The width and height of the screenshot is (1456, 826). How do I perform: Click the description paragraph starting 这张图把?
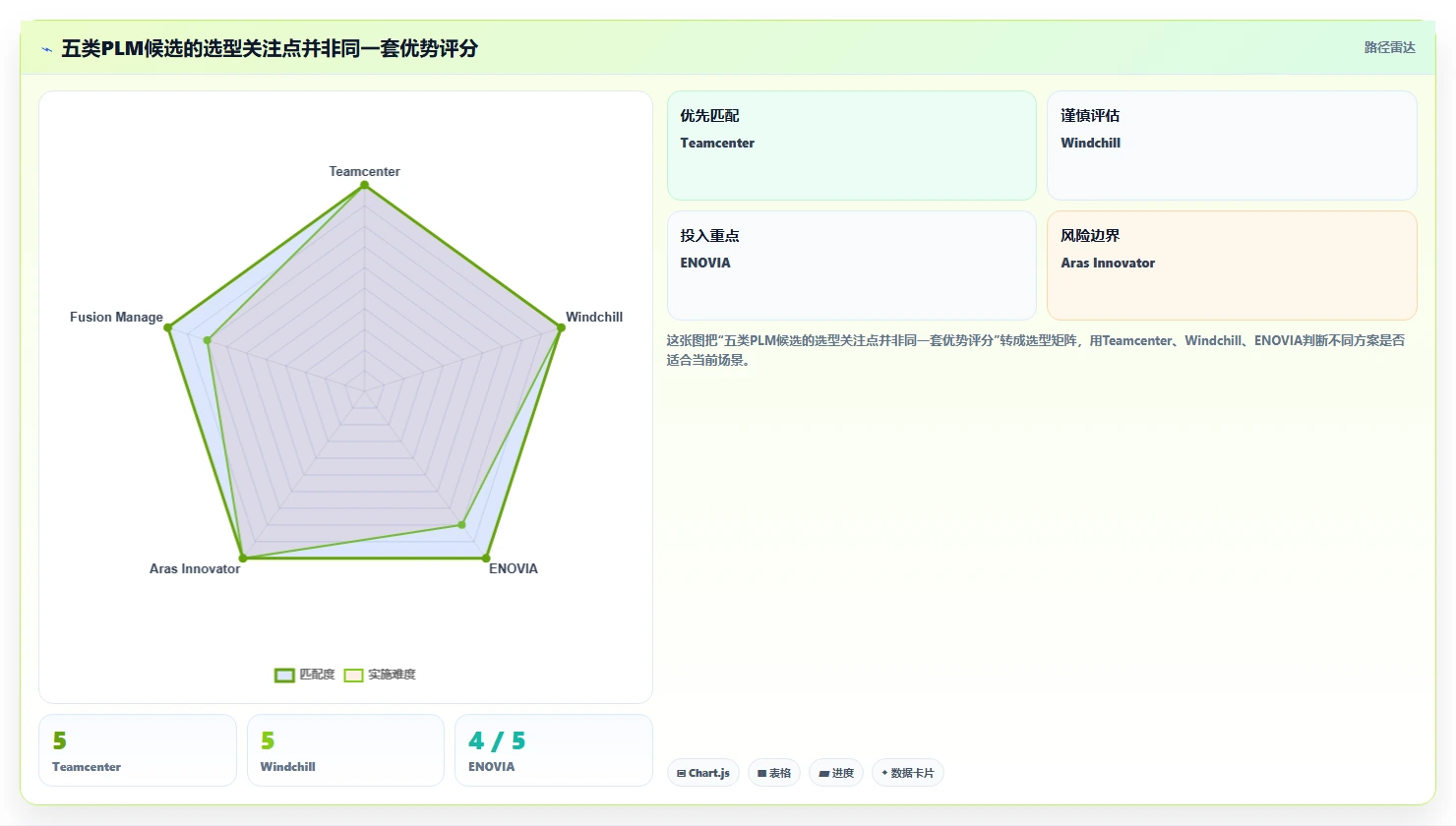click(x=1036, y=350)
